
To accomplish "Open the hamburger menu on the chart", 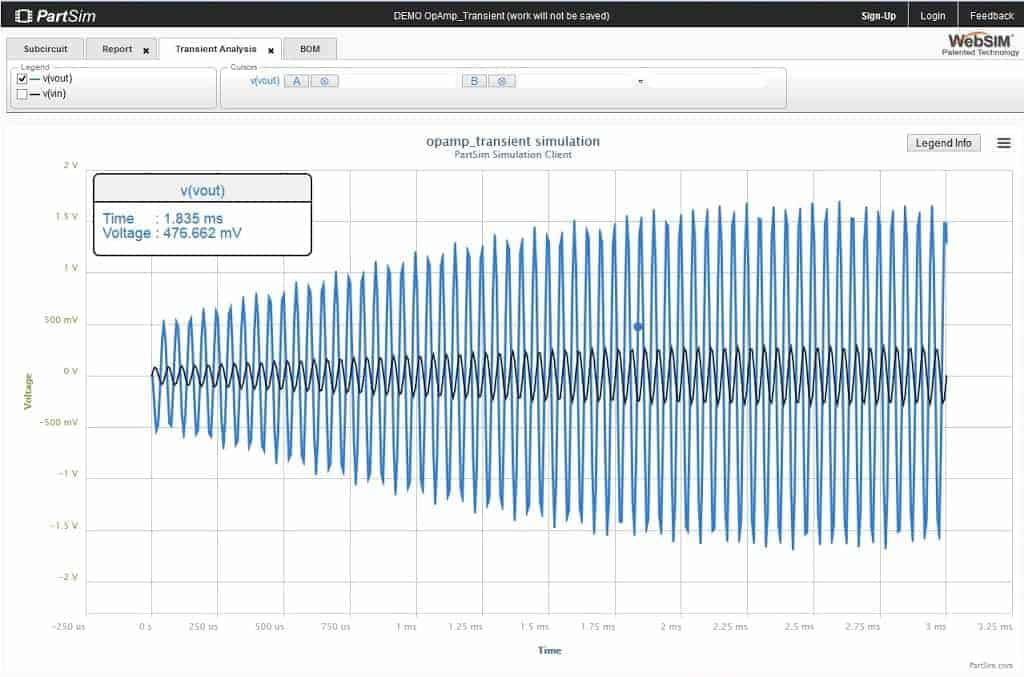I will [x=1004, y=143].
